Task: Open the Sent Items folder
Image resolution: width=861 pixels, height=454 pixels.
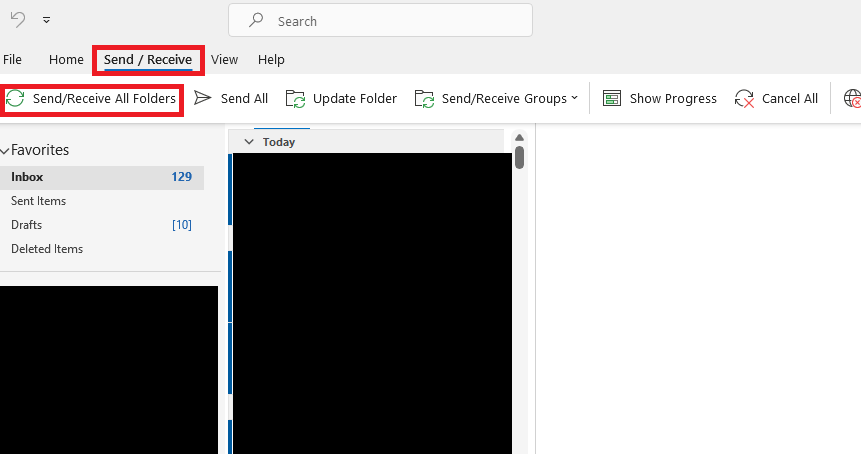Action: [38, 201]
